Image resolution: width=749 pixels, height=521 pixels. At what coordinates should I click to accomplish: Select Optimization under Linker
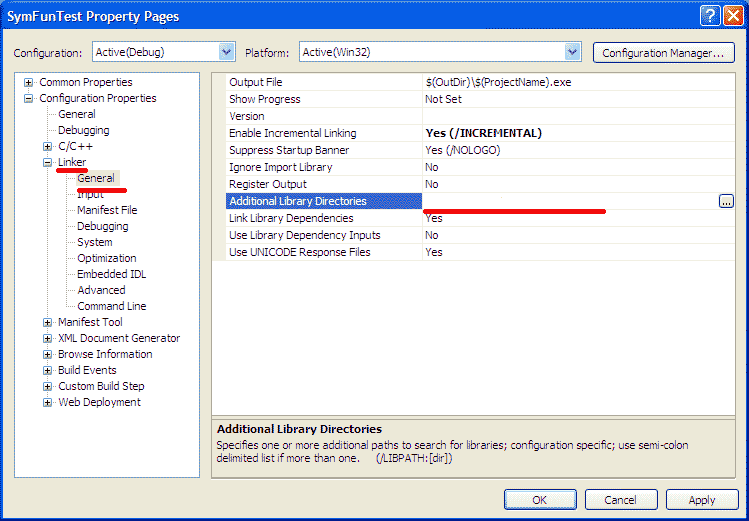(107, 258)
